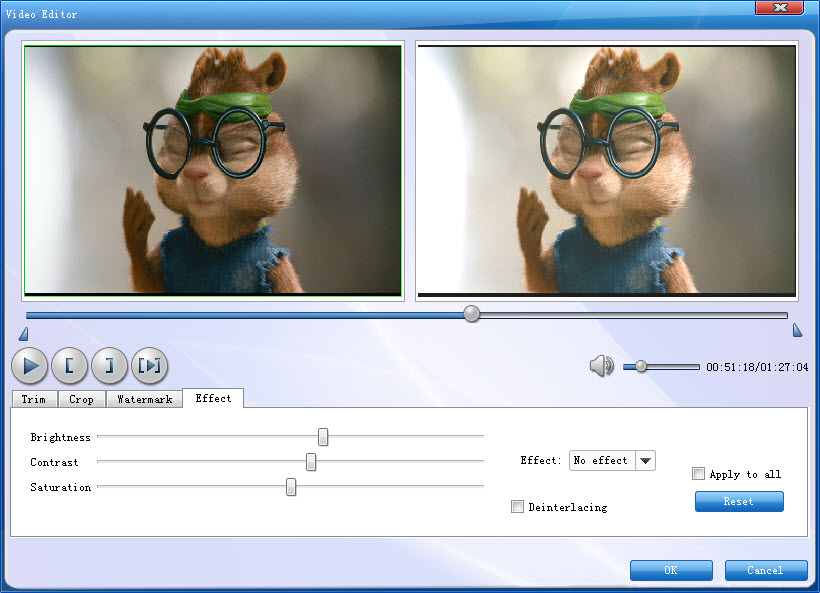
Task: Click the video seek bar handle
Action: pos(471,314)
